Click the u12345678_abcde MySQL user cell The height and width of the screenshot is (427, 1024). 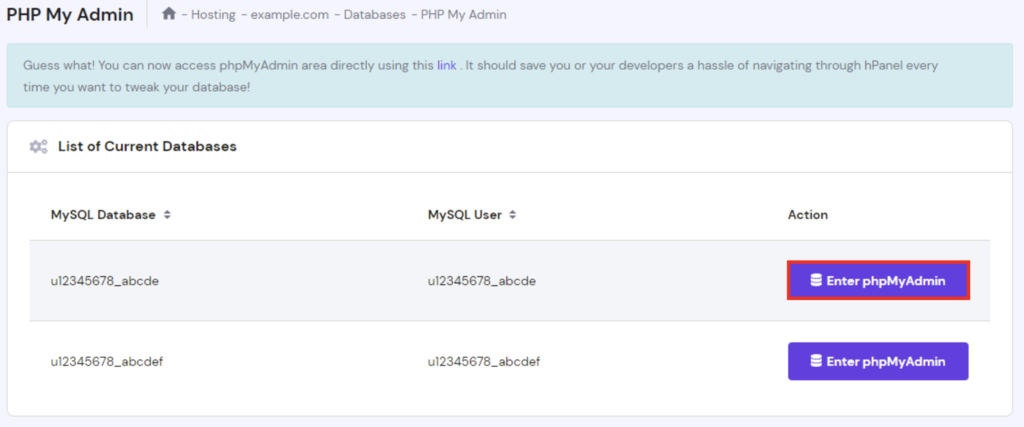coord(482,281)
